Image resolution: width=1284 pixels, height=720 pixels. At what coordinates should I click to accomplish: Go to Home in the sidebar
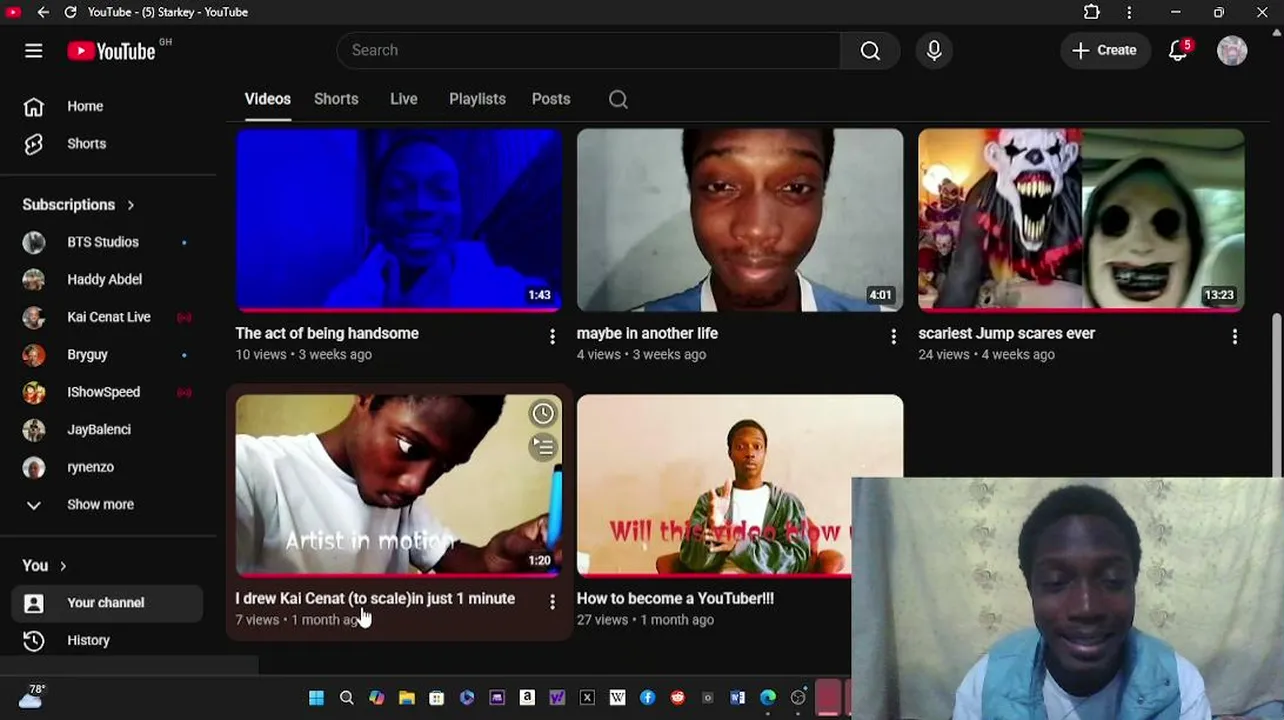point(85,106)
